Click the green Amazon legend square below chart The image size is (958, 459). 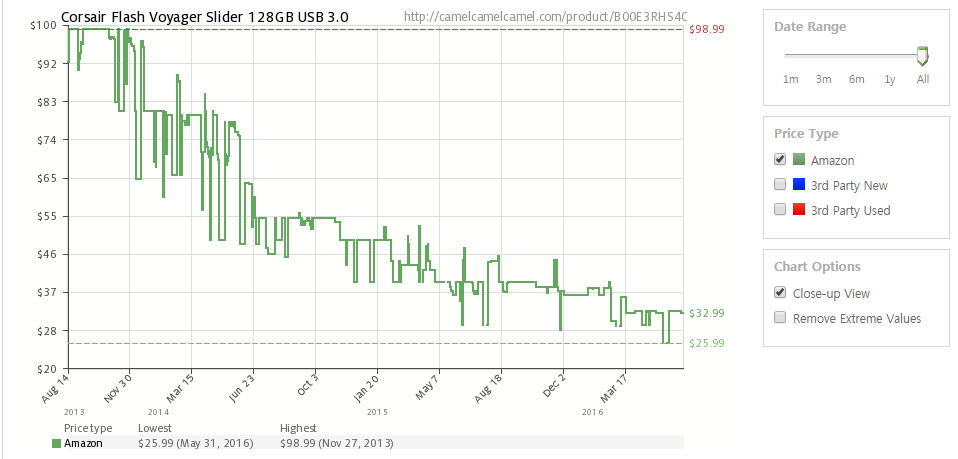(x=56, y=443)
